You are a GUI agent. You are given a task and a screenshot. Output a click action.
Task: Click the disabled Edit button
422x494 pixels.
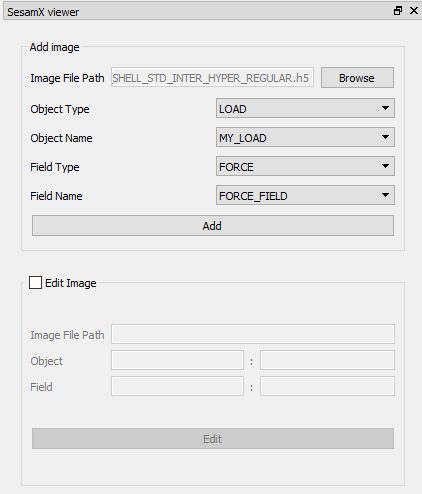pyautogui.click(x=213, y=439)
